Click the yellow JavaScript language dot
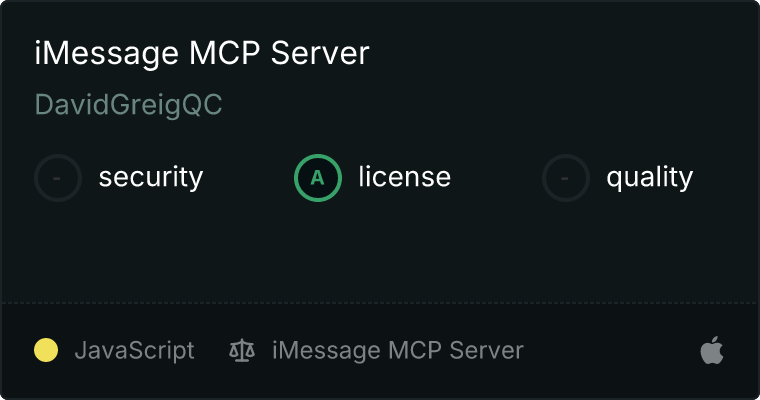This screenshot has height=400, width=760. point(46,350)
